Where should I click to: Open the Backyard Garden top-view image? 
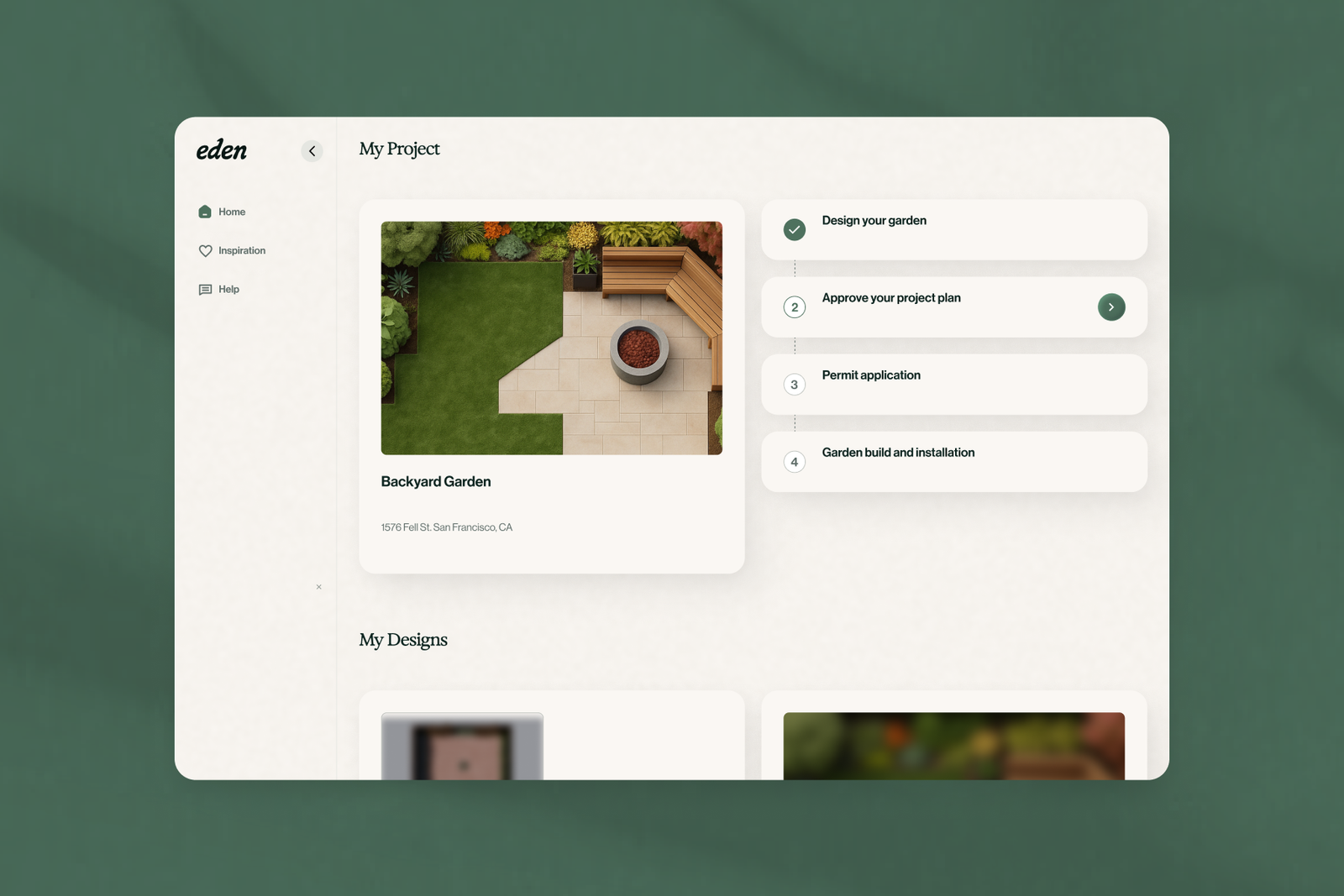(552, 338)
